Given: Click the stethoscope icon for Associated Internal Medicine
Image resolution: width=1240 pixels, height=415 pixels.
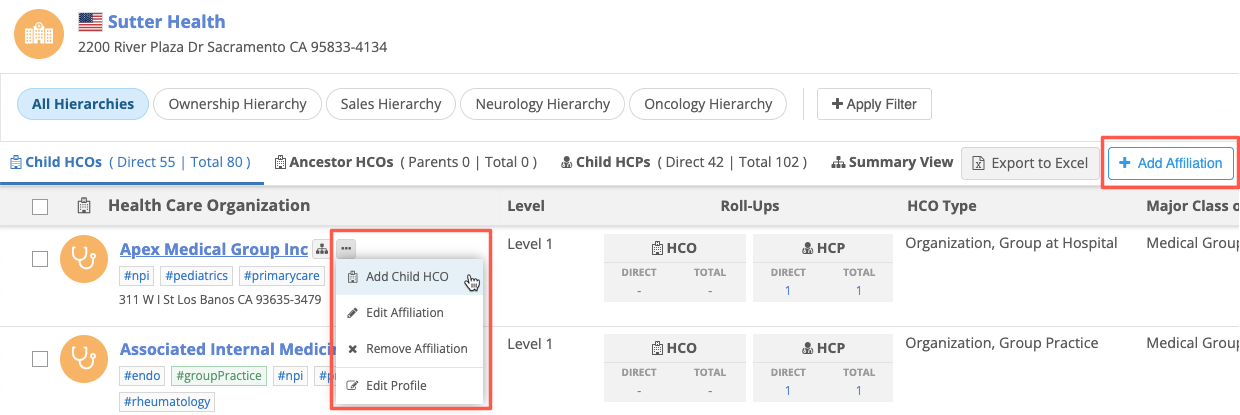Looking at the screenshot, I should click(x=84, y=359).
